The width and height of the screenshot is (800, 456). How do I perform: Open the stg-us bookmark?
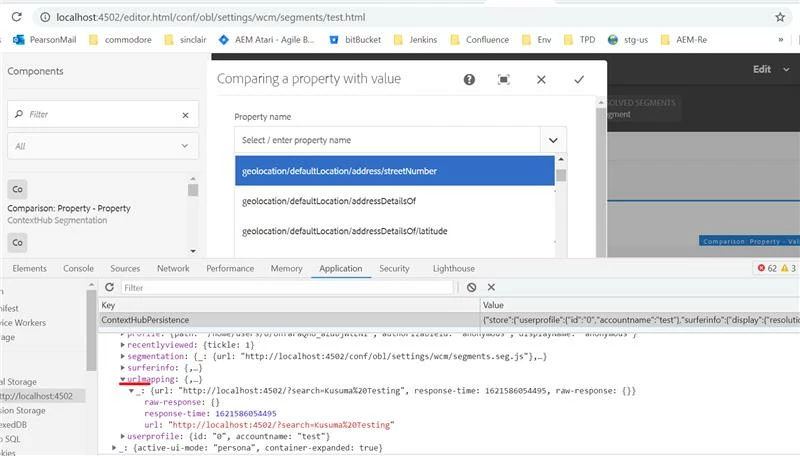[x=628, y=40]
